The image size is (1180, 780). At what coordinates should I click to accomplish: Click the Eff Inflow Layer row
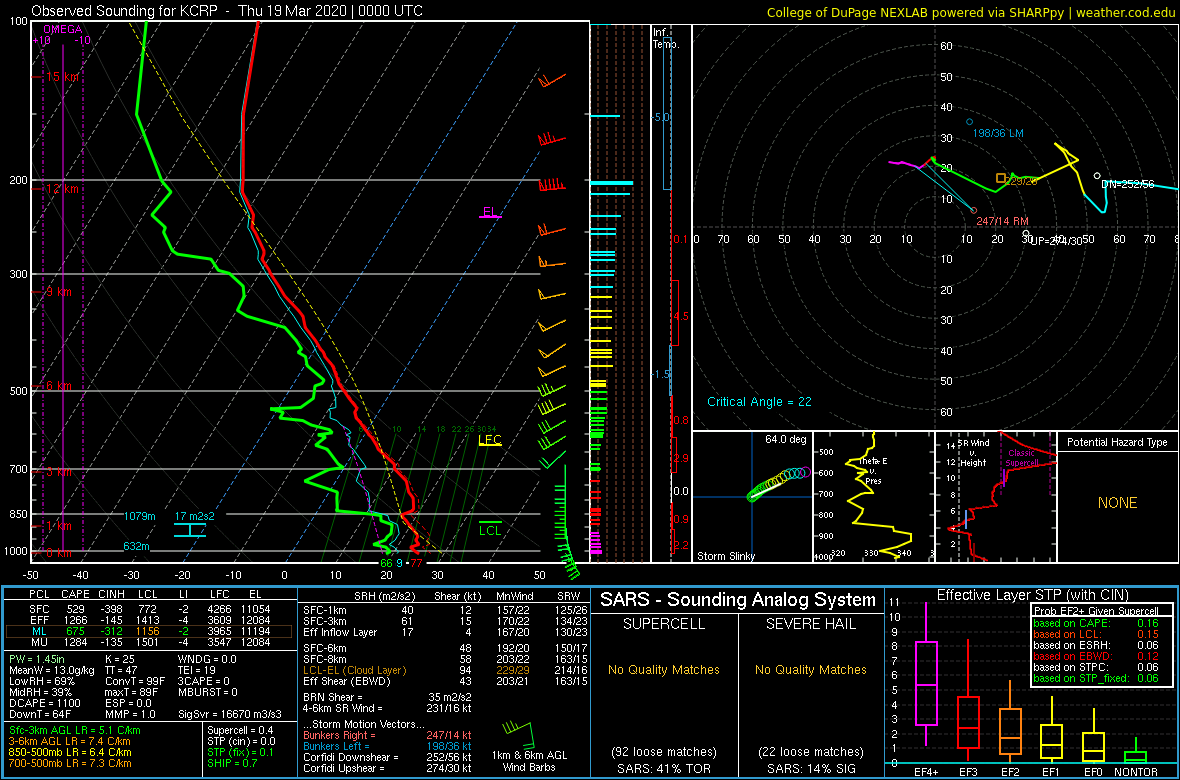[x=444, y=631]
